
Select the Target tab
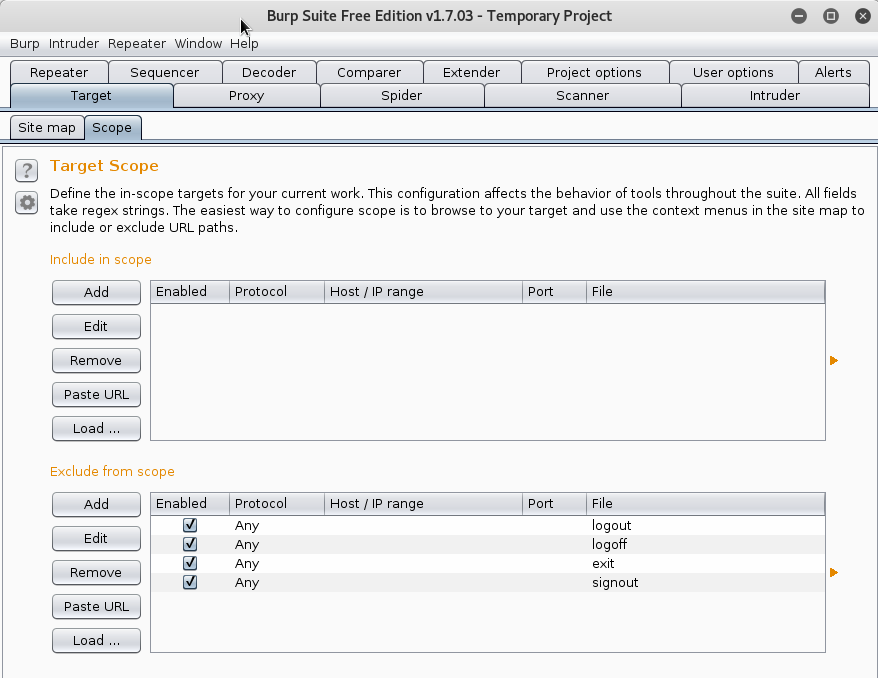91,96
